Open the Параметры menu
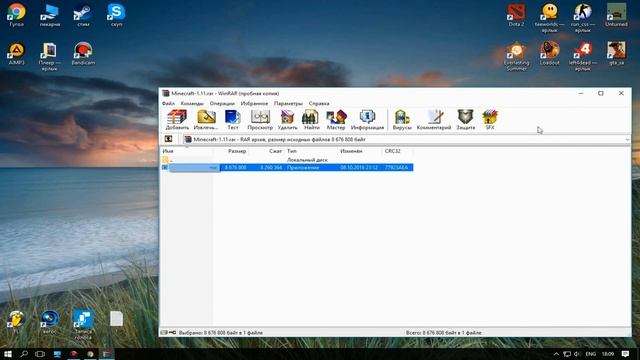640x360 pixels. tap(288, 104)
